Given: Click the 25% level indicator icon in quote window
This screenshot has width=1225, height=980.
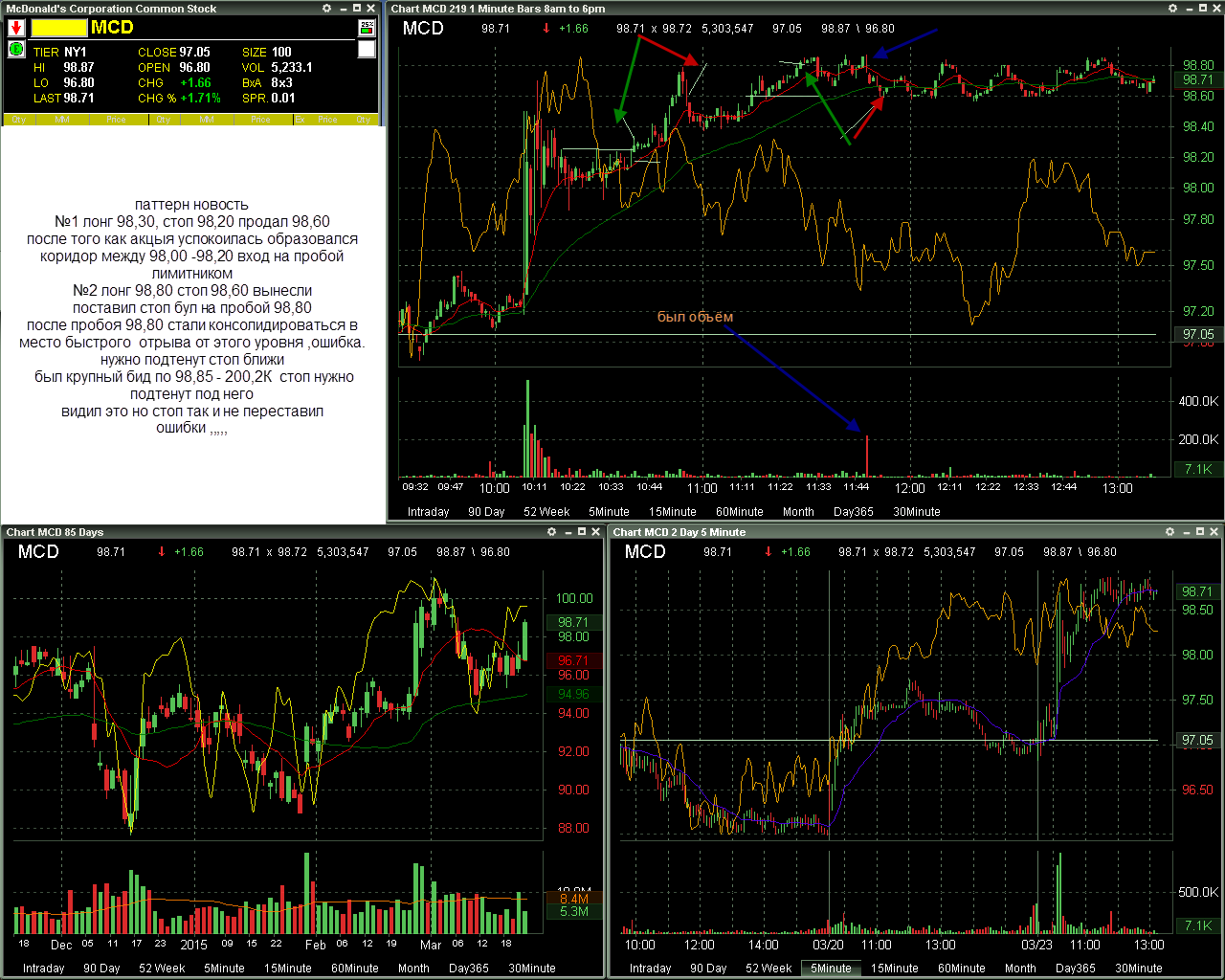Looking at the screenshot, I should point(367,28).
